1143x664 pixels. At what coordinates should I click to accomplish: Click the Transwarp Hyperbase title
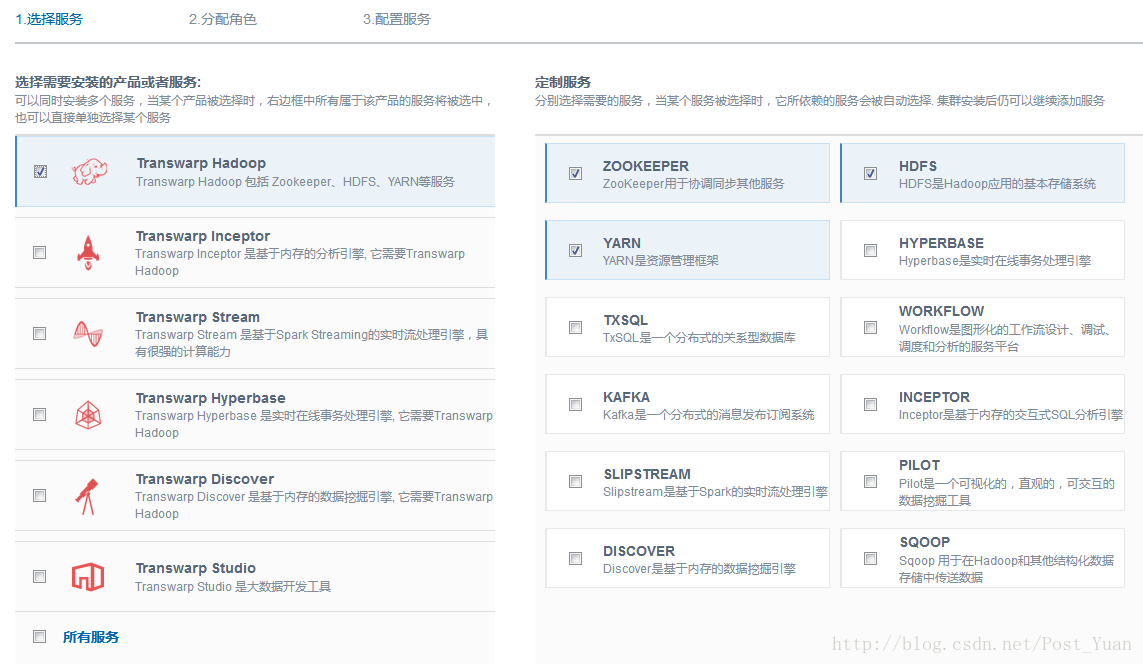click(211, 398)
